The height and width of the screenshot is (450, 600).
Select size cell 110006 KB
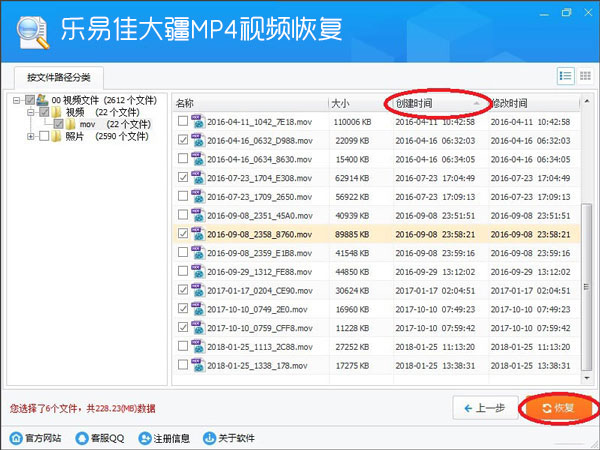coord(352,122)
